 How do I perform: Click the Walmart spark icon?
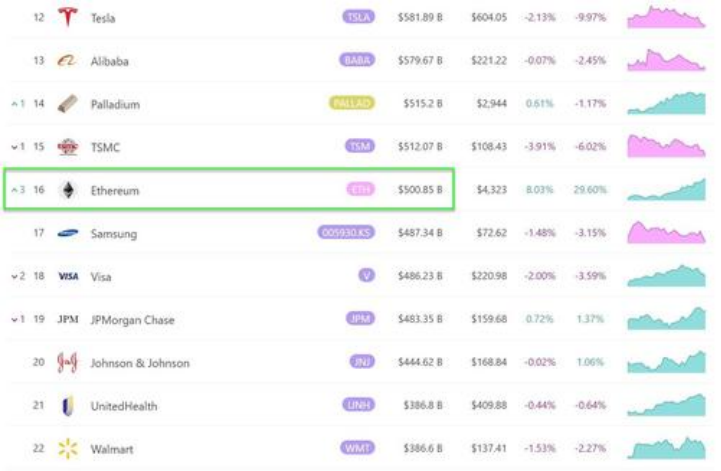[68, 448]
